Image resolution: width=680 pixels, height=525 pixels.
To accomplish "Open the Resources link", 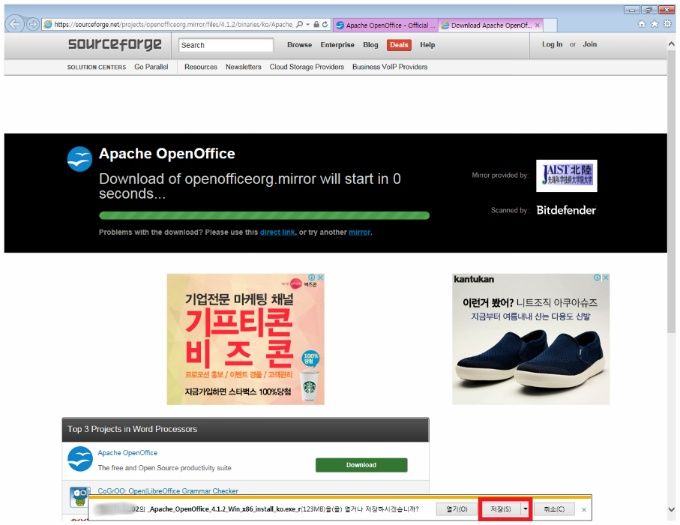I will tap(200, 67).
